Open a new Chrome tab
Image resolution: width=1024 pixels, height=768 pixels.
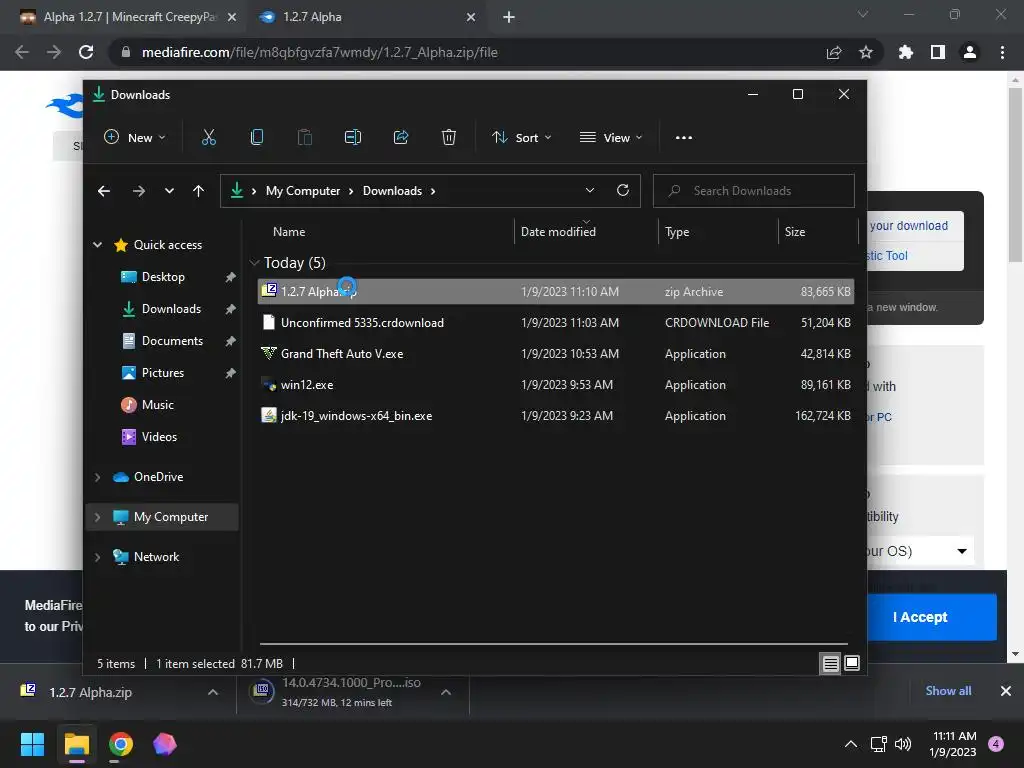[509, 17]
